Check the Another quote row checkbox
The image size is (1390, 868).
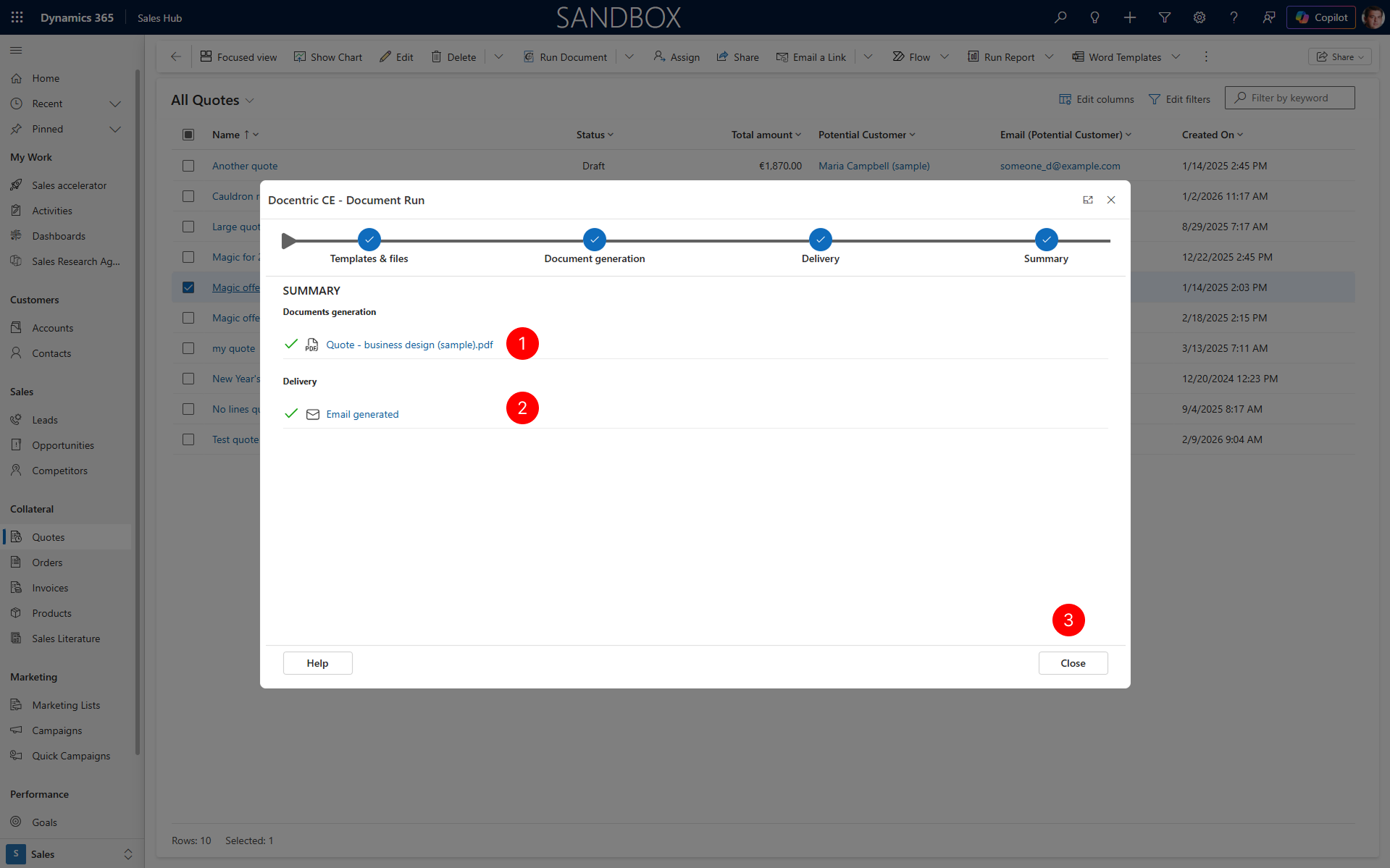click(x=188, y=166)
